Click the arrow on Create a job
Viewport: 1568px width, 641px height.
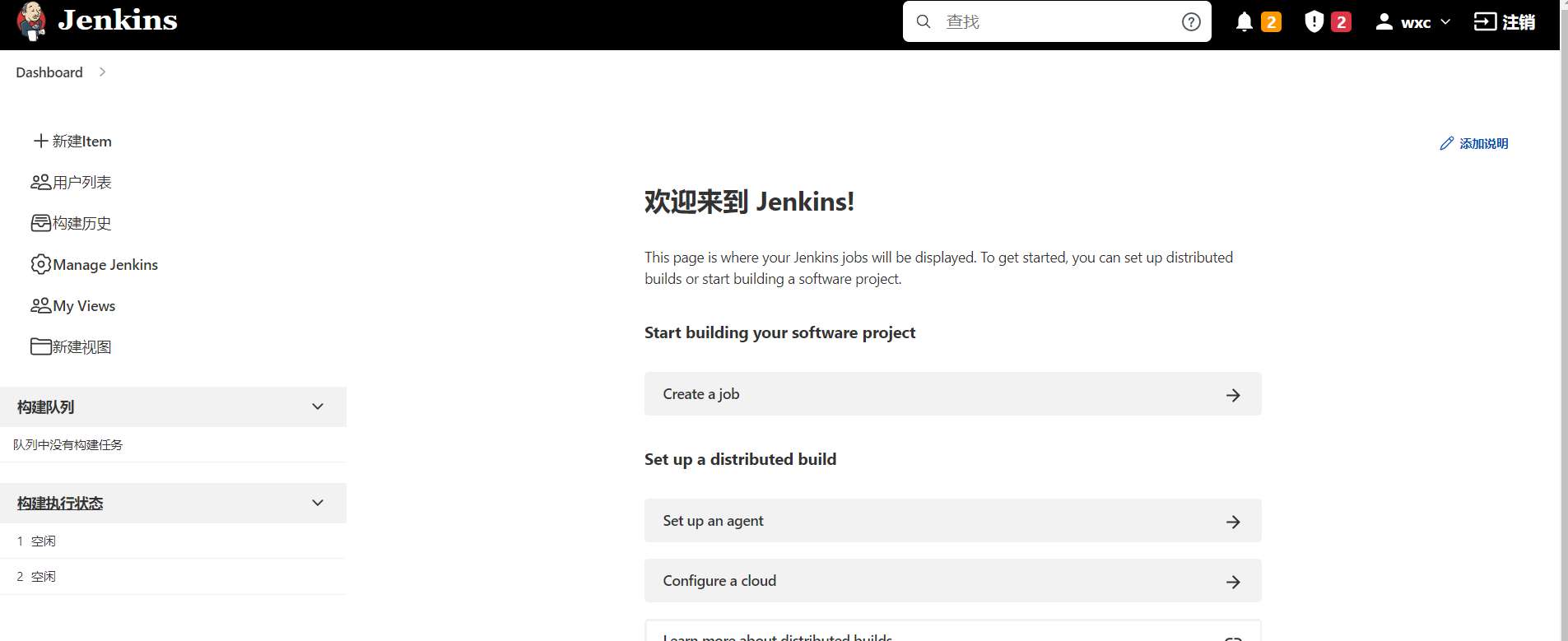point(1233,395)
